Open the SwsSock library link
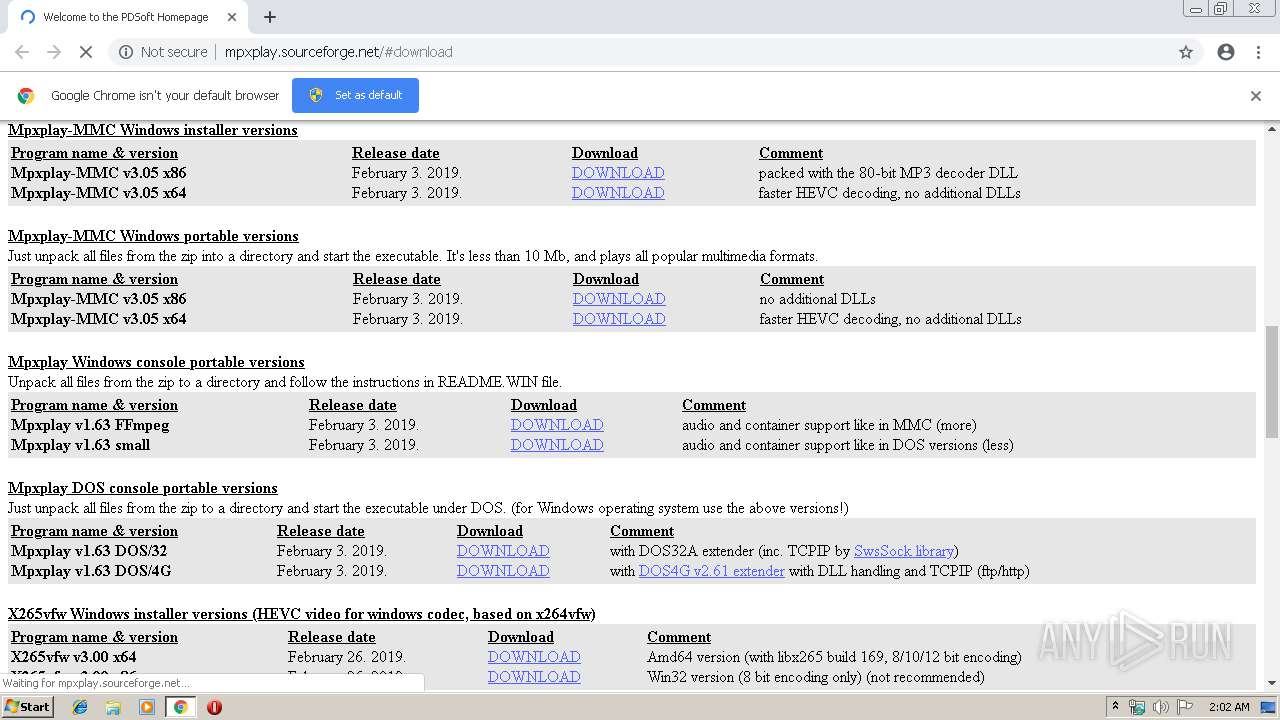 pos(904,551)
